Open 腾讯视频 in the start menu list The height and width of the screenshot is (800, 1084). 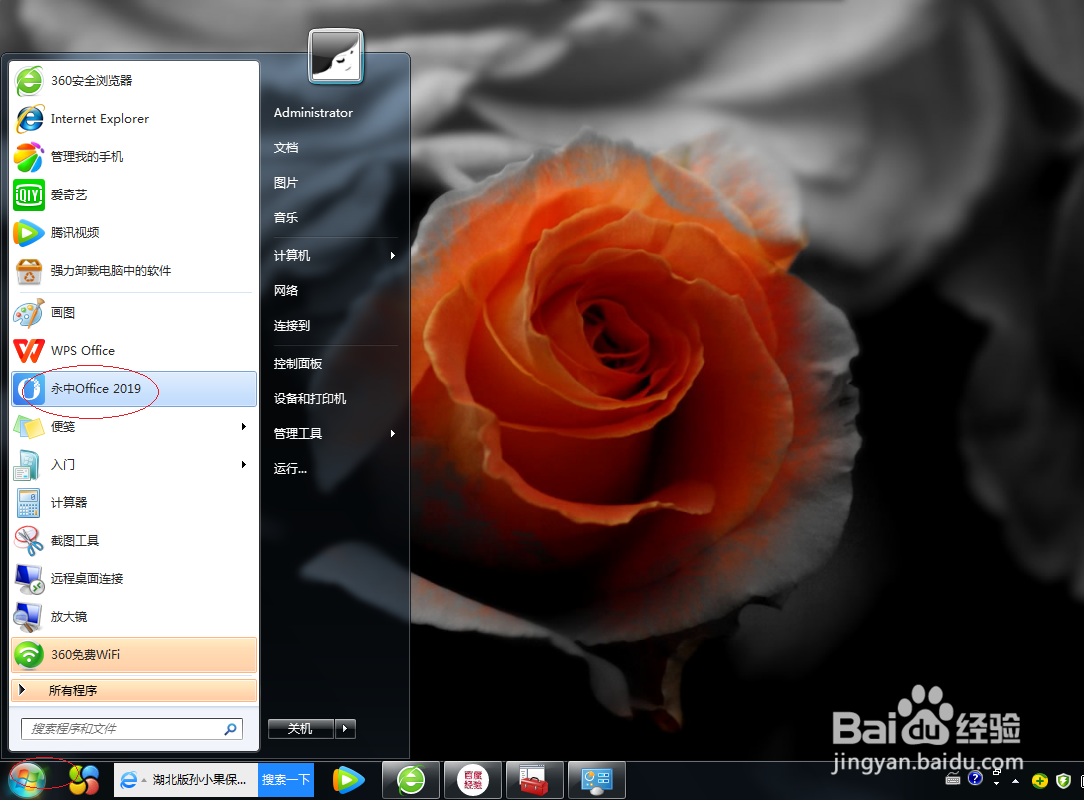[134, 233]
